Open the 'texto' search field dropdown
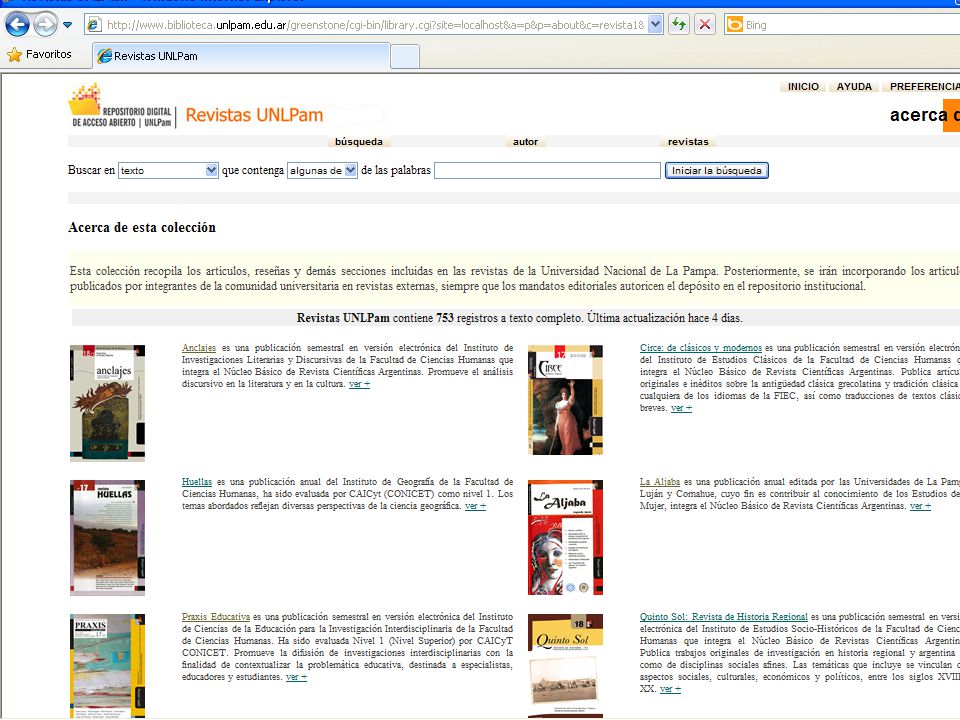 coord(168,170)
